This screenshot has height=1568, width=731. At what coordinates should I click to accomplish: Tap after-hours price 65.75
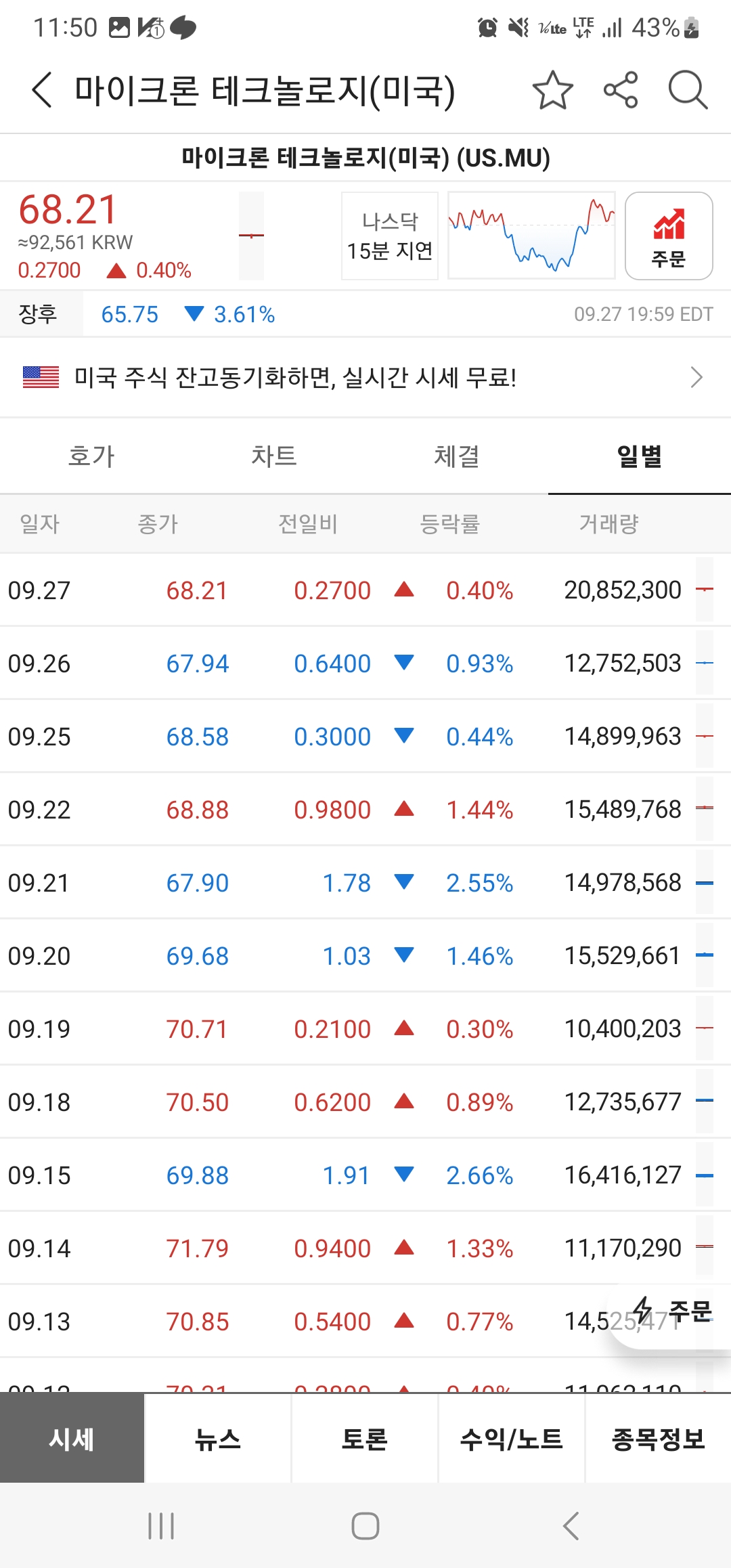coord(129,315)
